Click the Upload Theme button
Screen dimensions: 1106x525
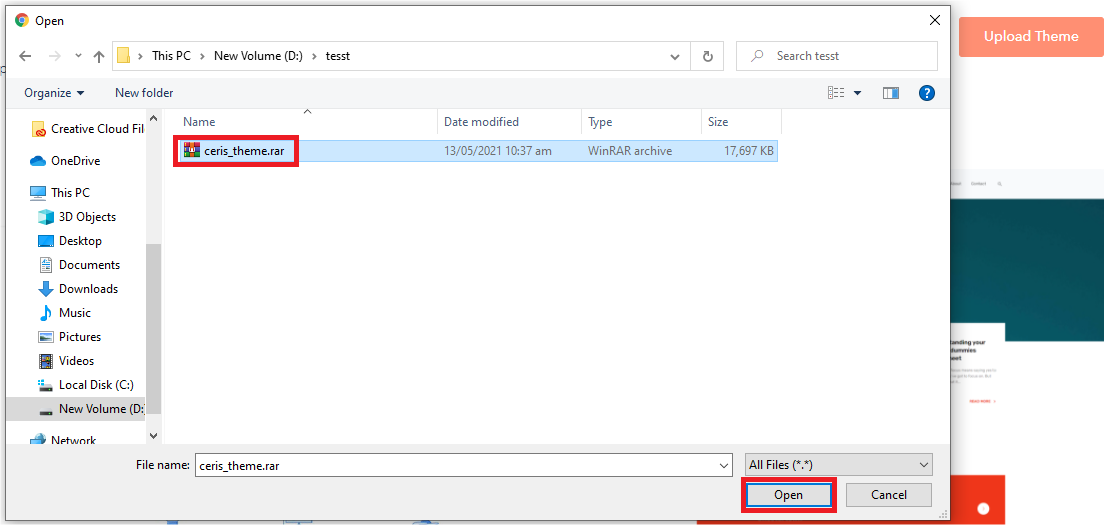pos(1030,37)
